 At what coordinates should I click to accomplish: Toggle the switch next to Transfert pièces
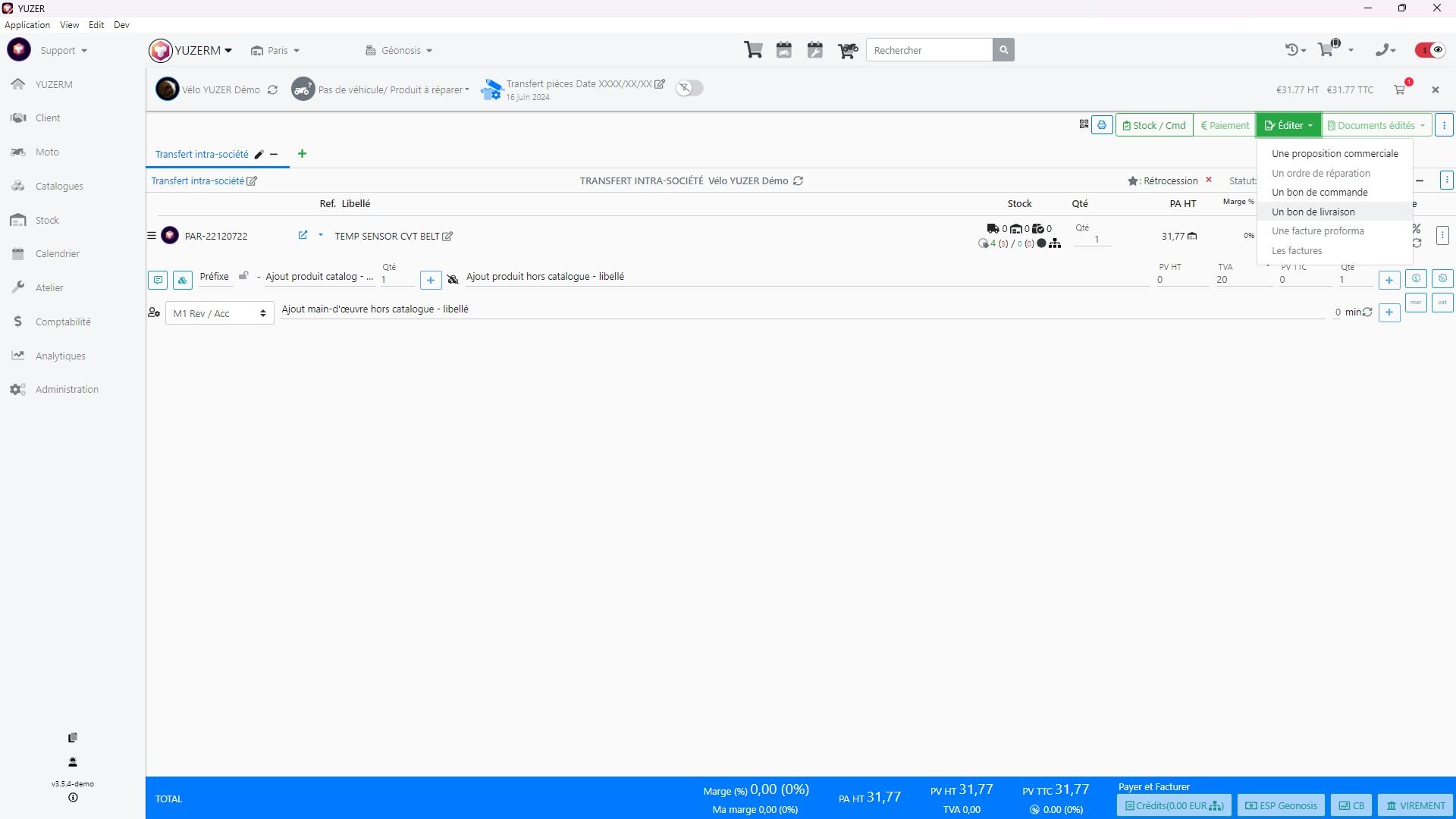pos(690,88)
